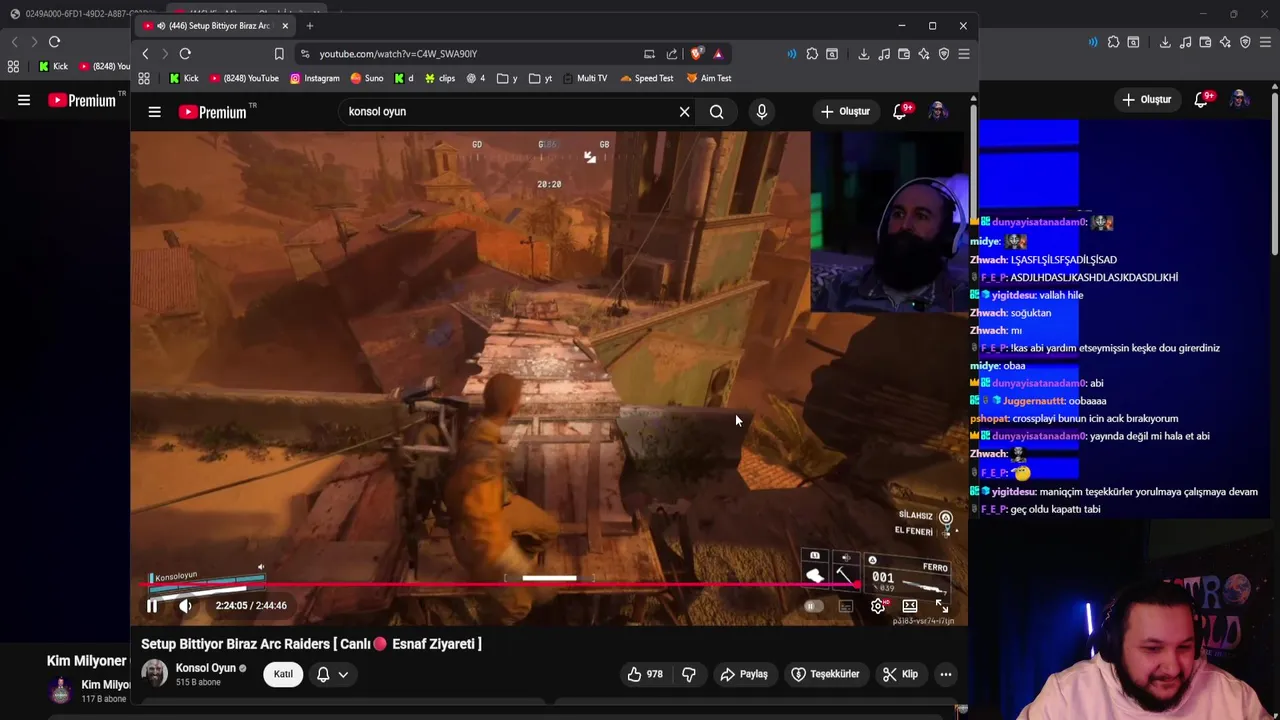Image resolution: width=1280 pixels, height=720 pixels.
Task: Click the address bar URL youtube.com/watch
Action: click(398, 54)
